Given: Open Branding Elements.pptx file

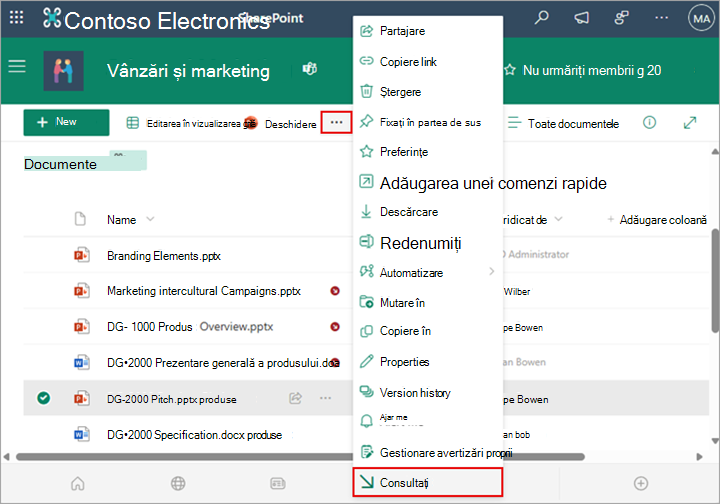Looking at the screenshot, I should pos(164,255).
